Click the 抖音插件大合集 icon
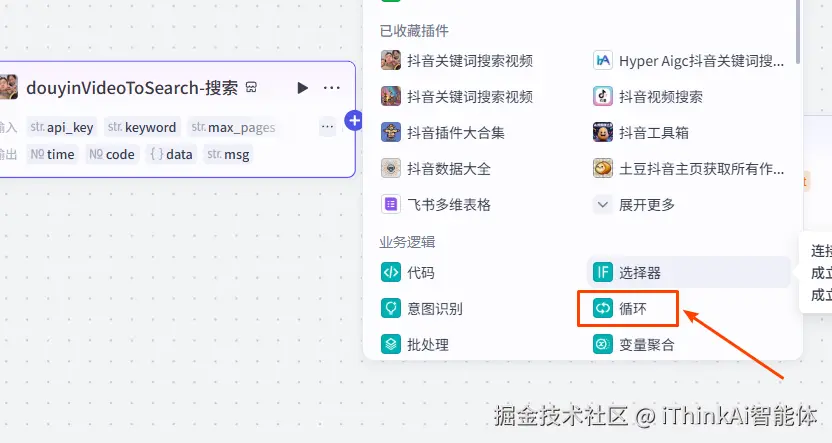 pos(391,133)
